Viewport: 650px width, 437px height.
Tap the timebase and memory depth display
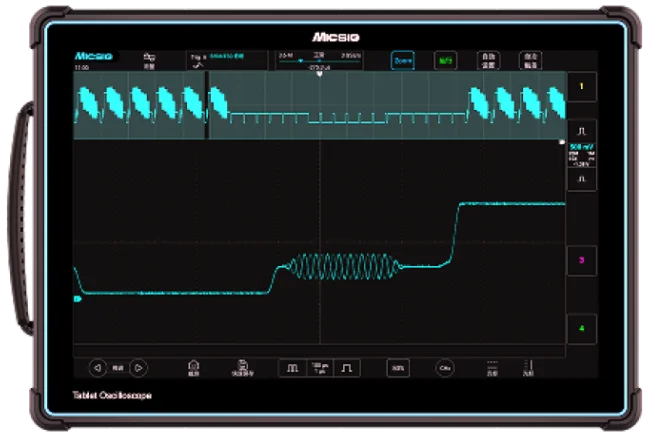pyautogui.click(x=319, y=61)
